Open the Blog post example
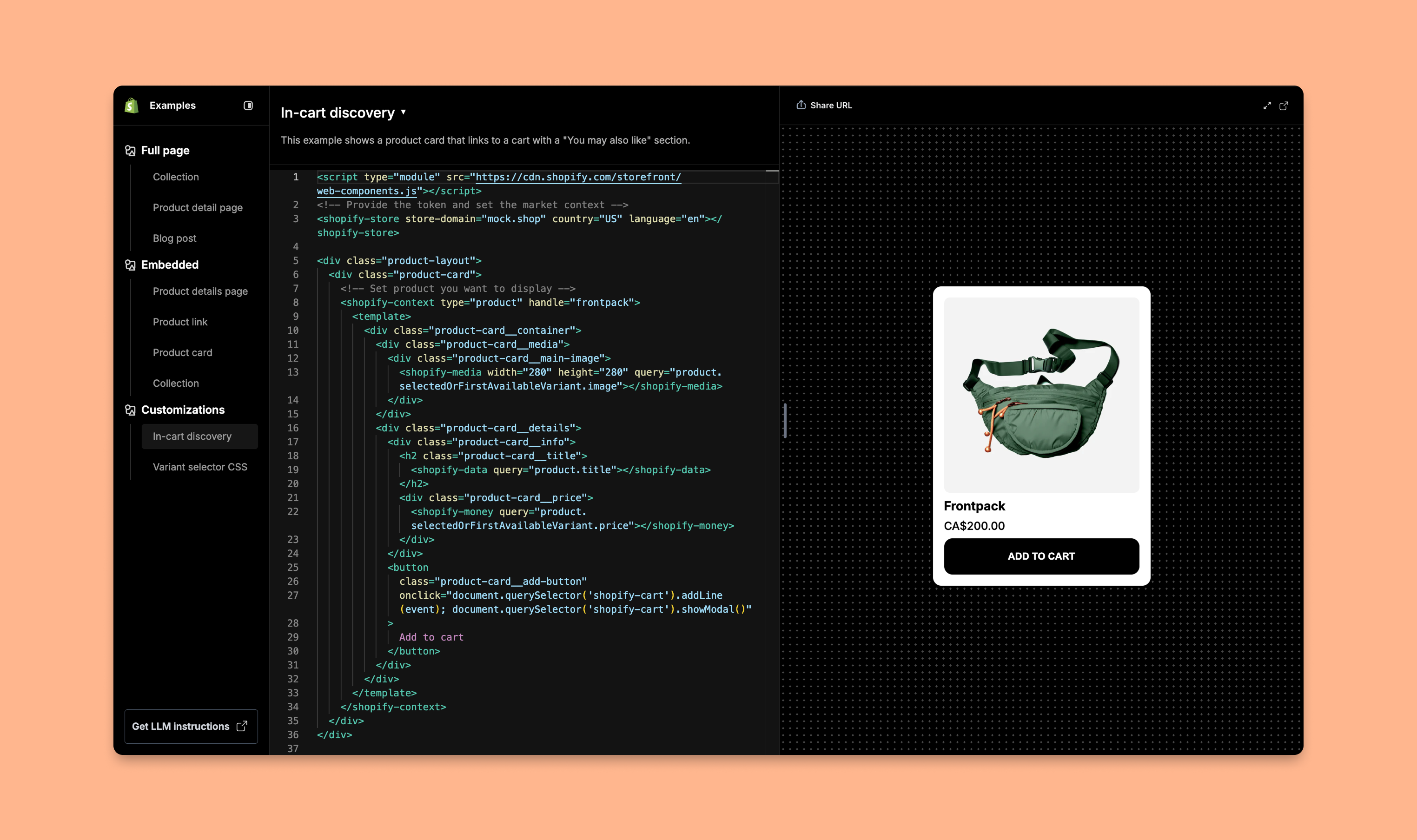1417x840 pixels. (174, 238)
